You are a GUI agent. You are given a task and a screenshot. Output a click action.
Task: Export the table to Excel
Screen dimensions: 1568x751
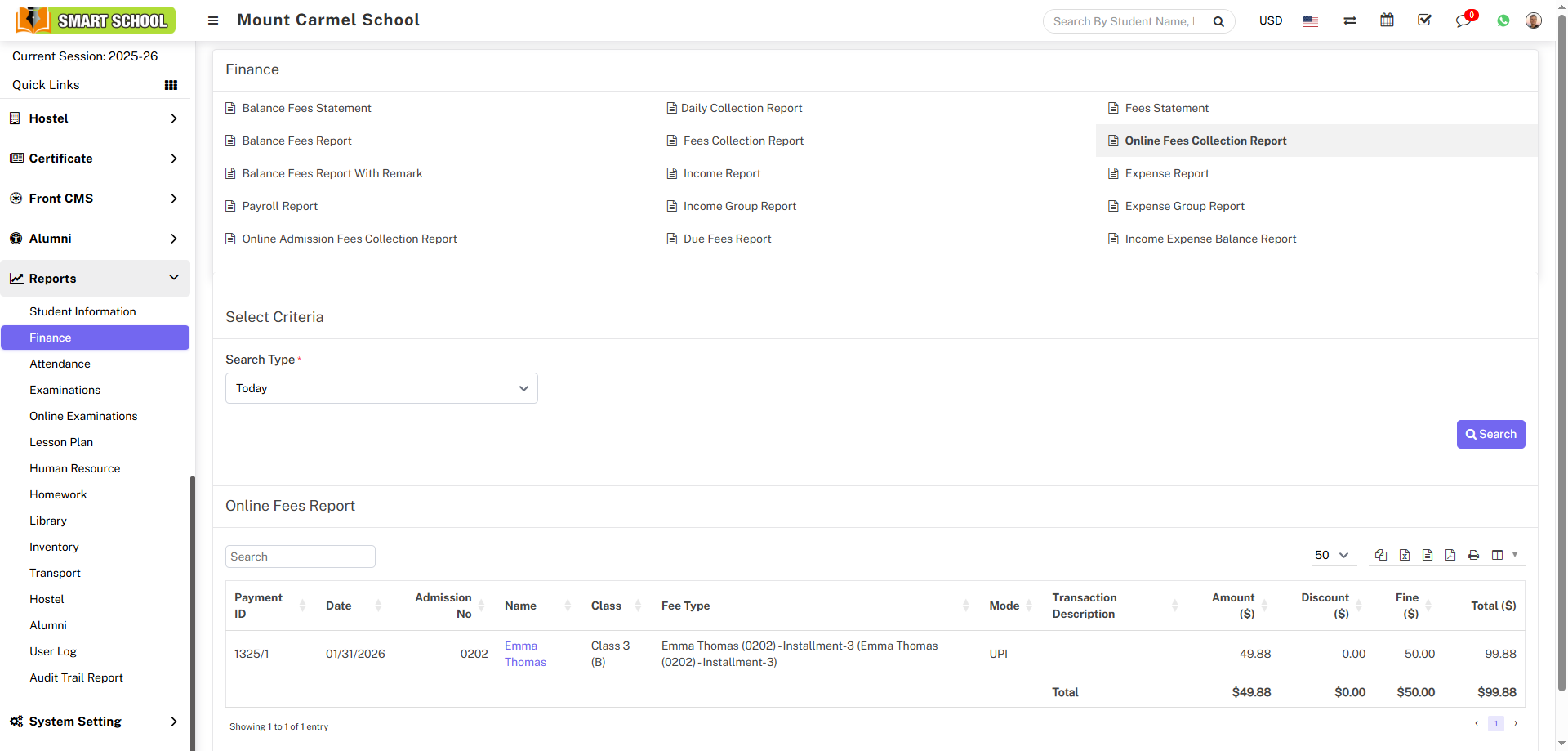1405,555
